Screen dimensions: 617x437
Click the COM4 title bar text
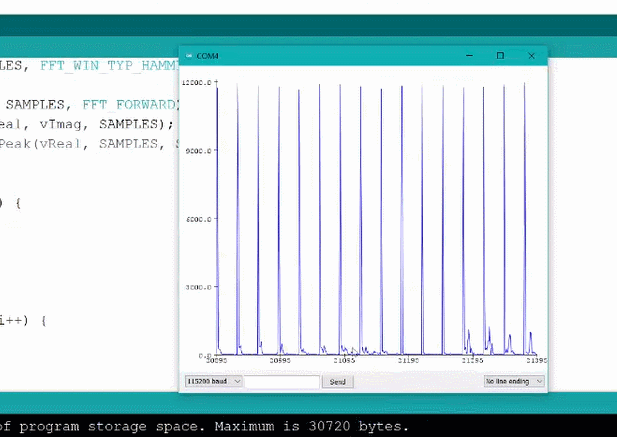(x=207, y=55)
